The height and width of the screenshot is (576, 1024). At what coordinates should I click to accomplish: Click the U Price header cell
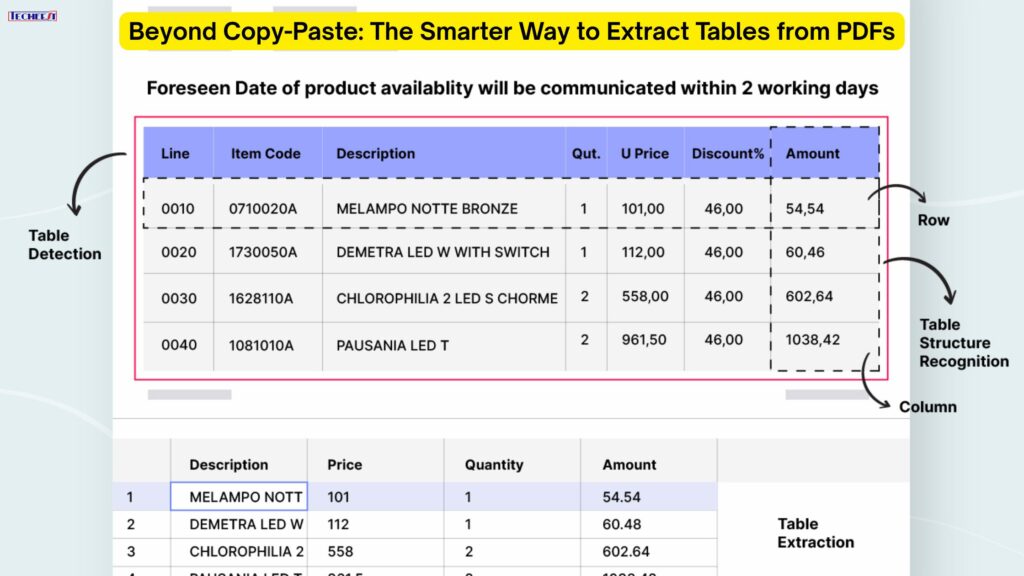click(644, 153)
